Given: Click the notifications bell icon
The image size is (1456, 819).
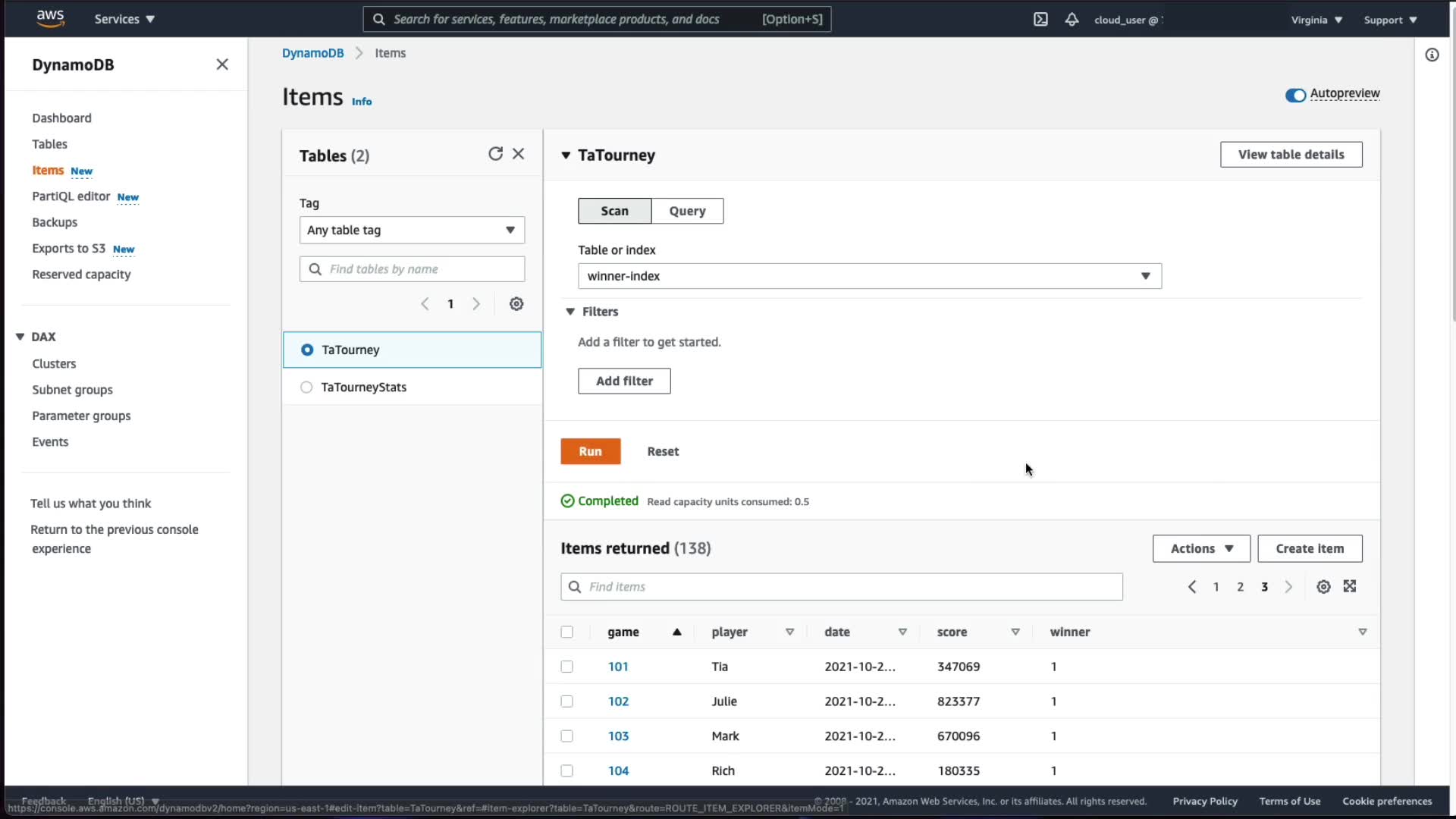Looking at the screenshot, I should (1072, 20).
